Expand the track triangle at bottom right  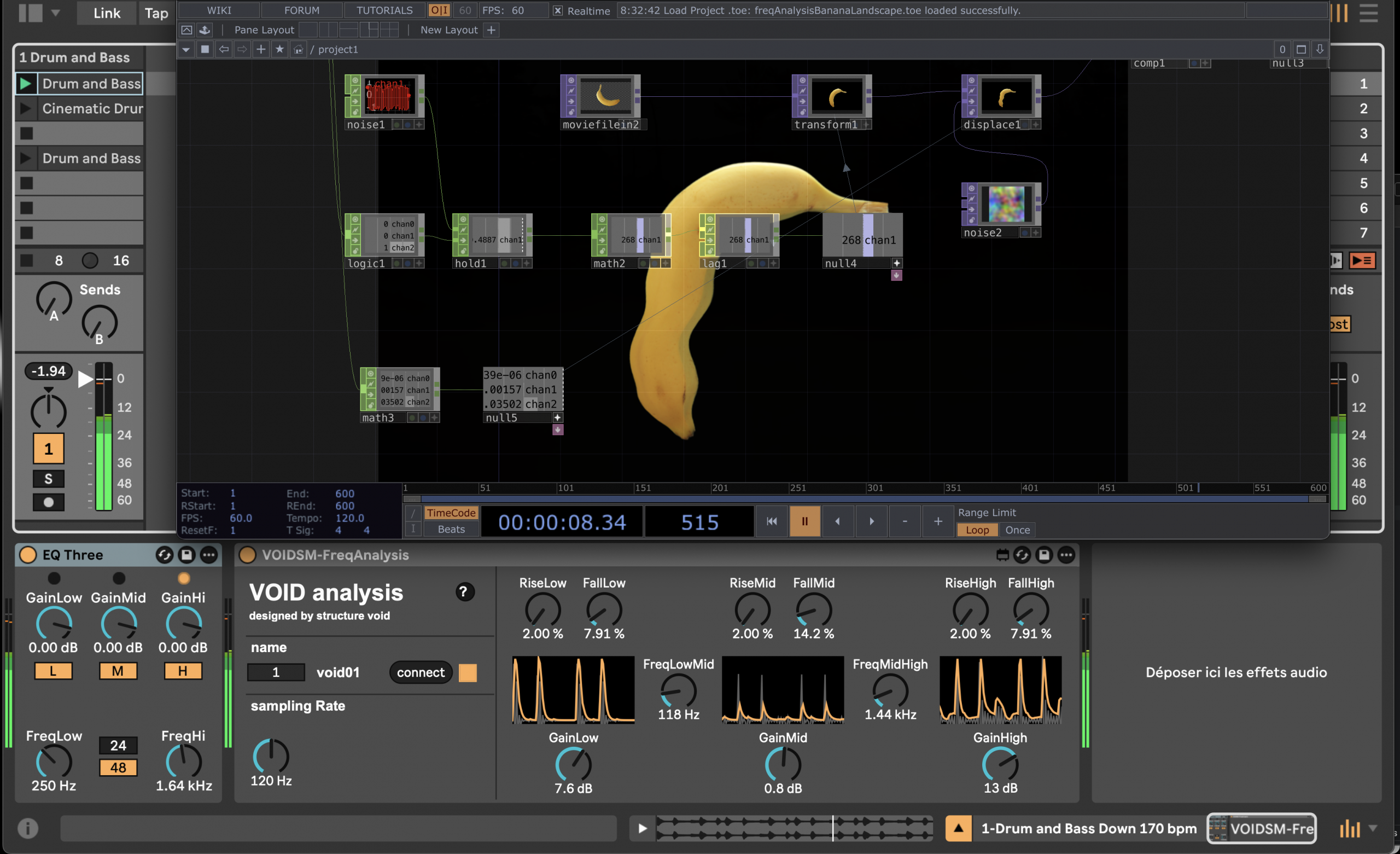[x=1373, y=828]
